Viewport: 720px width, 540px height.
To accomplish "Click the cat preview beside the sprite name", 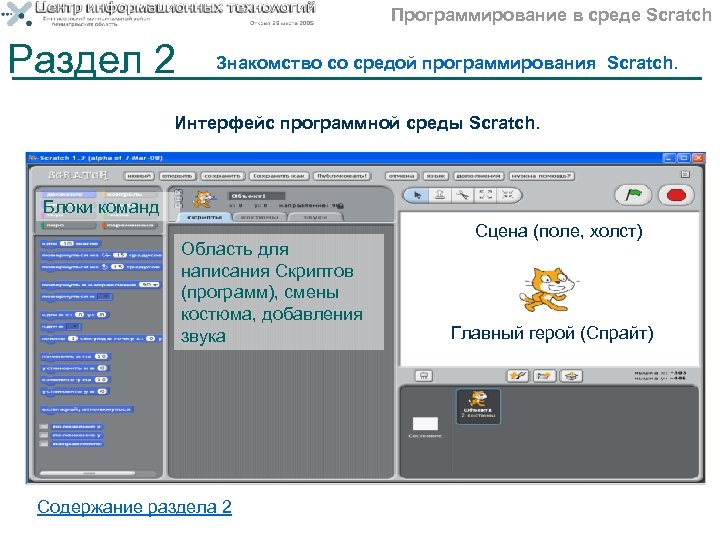I will (202, 200).
